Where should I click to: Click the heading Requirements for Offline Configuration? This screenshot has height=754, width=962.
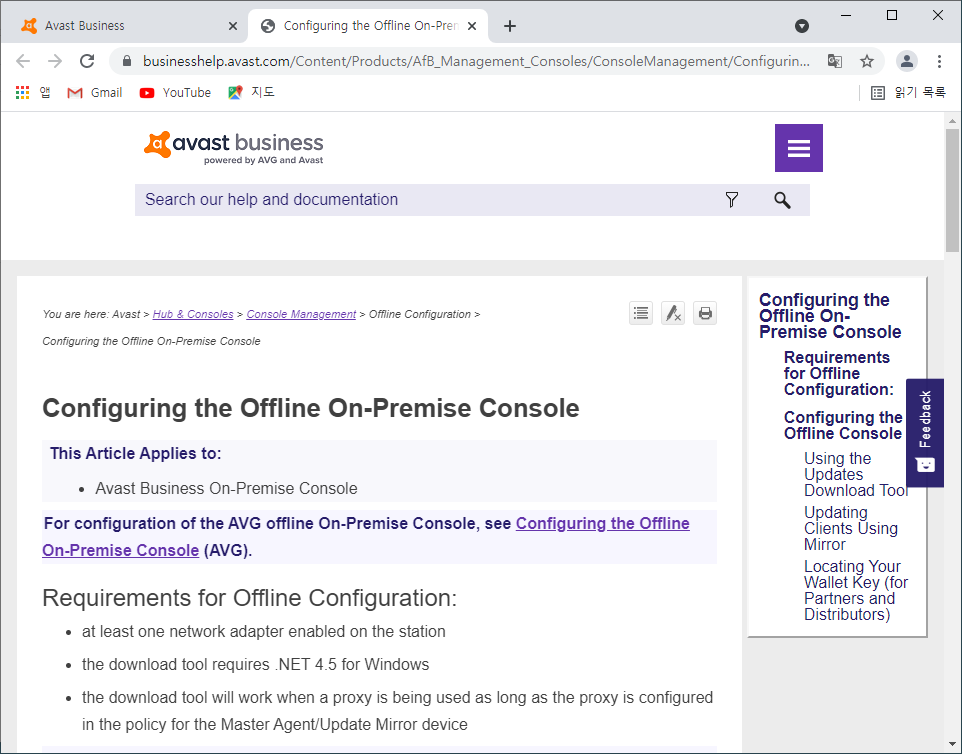click(x=249, y=598)
